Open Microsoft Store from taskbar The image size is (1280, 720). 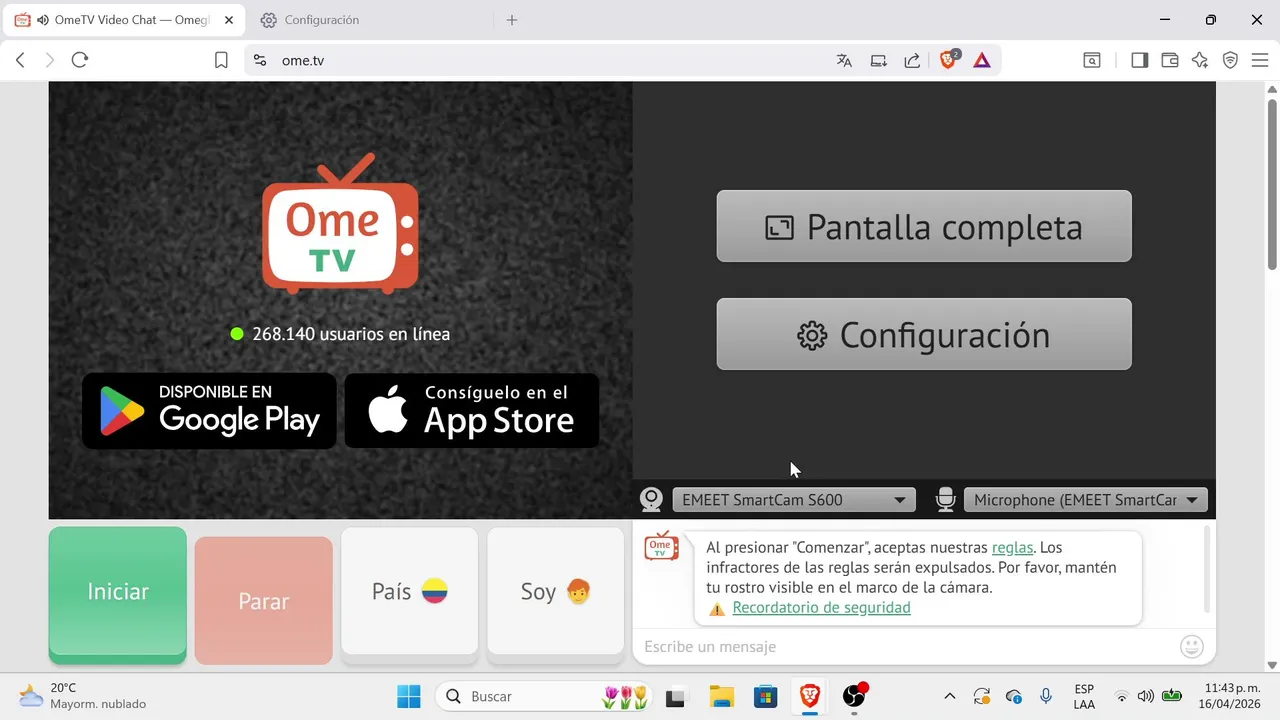(765, 696)
